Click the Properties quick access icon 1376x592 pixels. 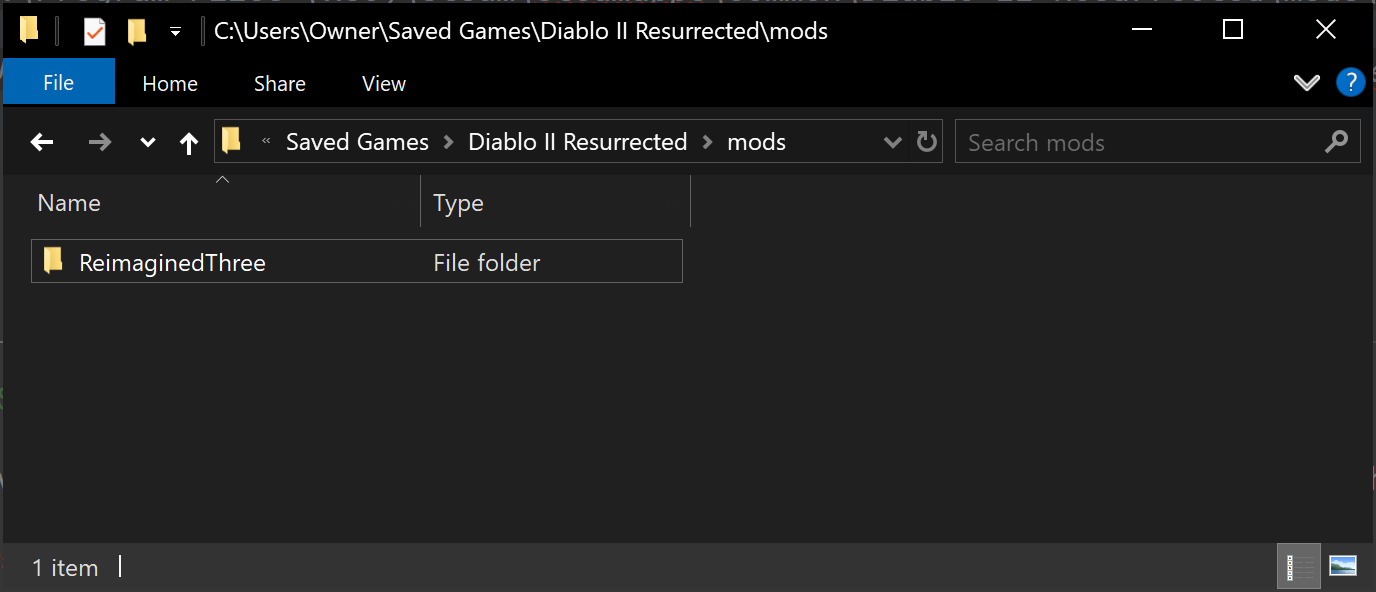click(x=95, y=31)
